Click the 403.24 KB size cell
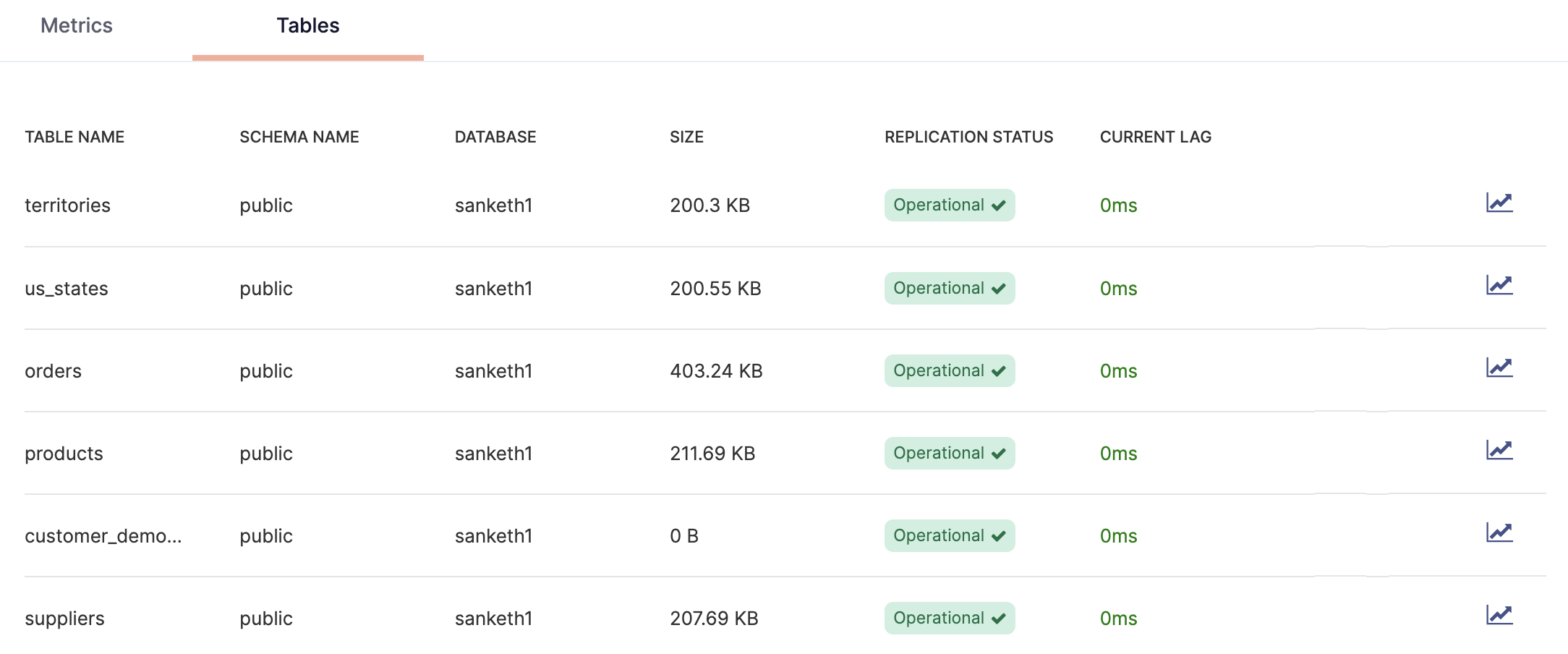Image resolution: width=1568 pixels, height=654 pixels. tap(716, 371)
